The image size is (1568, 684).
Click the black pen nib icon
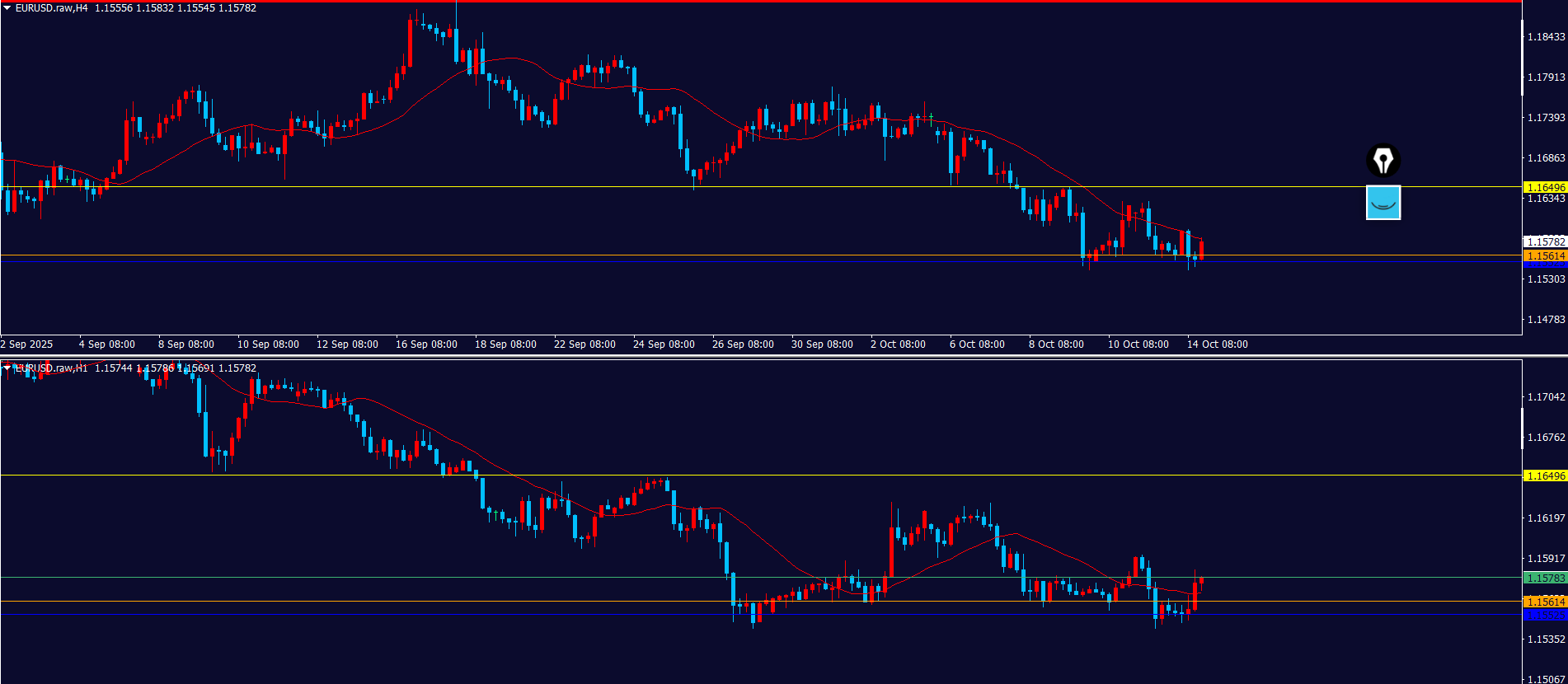pos(1383,161)
